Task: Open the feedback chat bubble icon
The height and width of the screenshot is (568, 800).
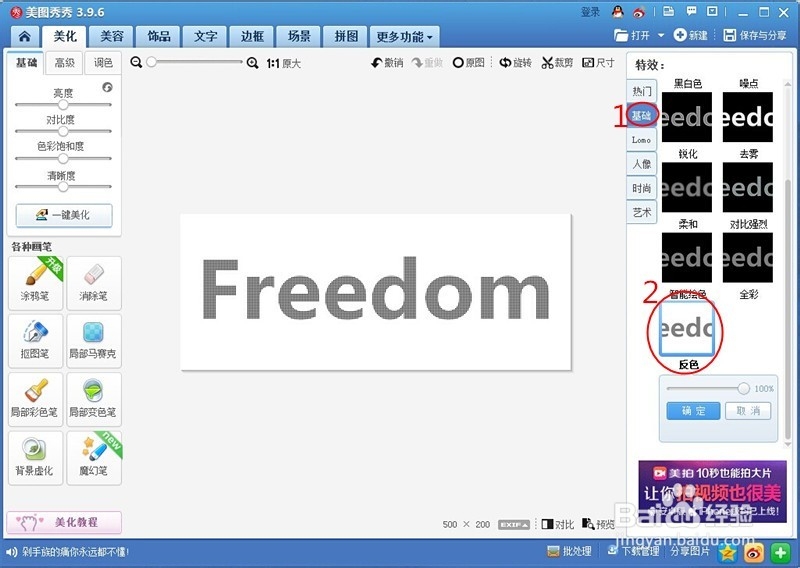Action: point(691,11)
